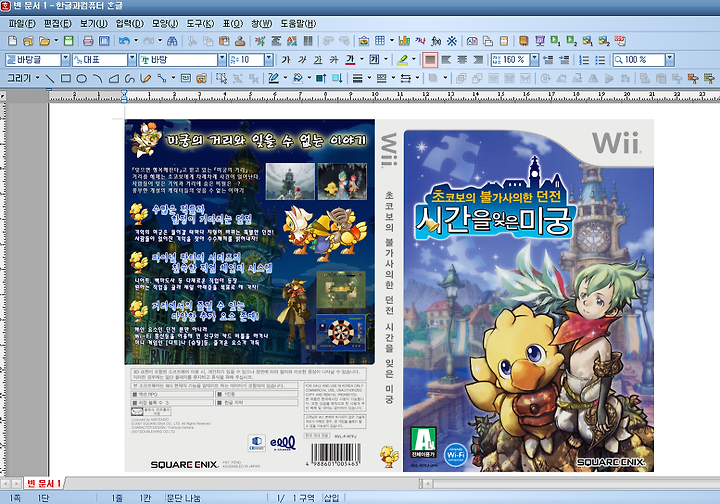
Task: Open the formula editor (fx) icon
Action: pyautogui.click(x=436, y=41)
